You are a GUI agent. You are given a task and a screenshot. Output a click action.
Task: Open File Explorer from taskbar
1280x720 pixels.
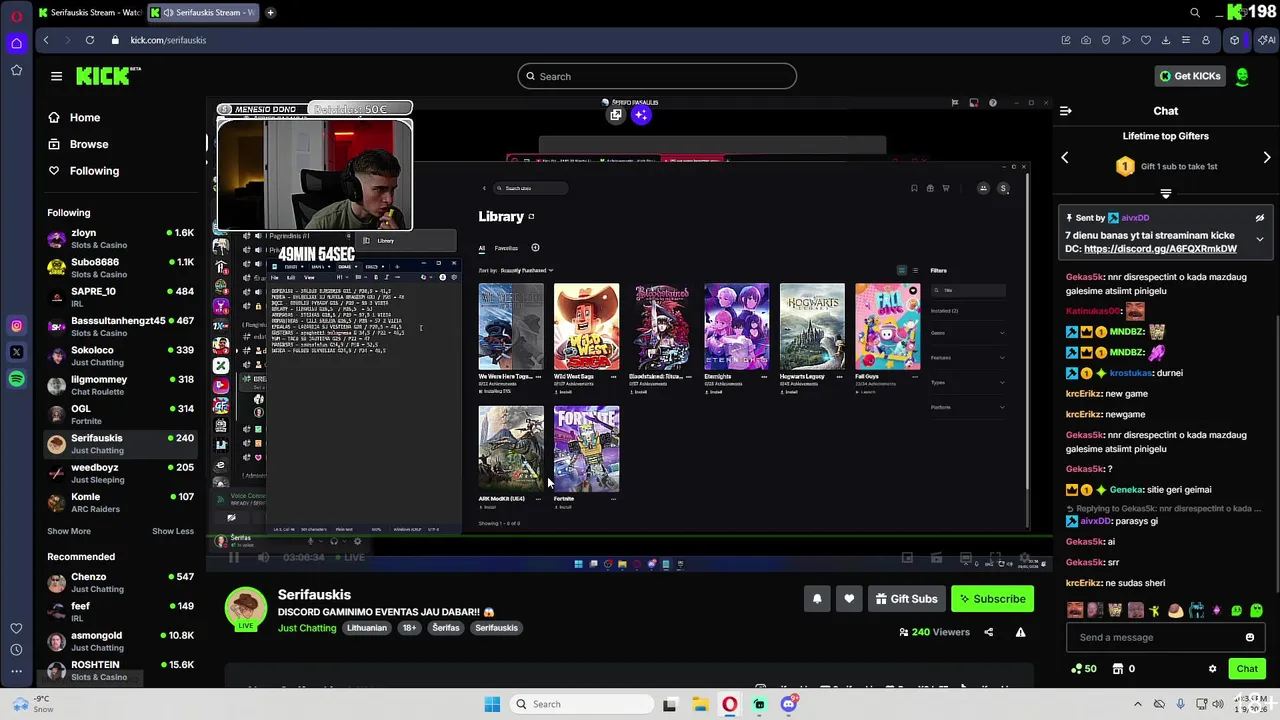tap(700, 704)
